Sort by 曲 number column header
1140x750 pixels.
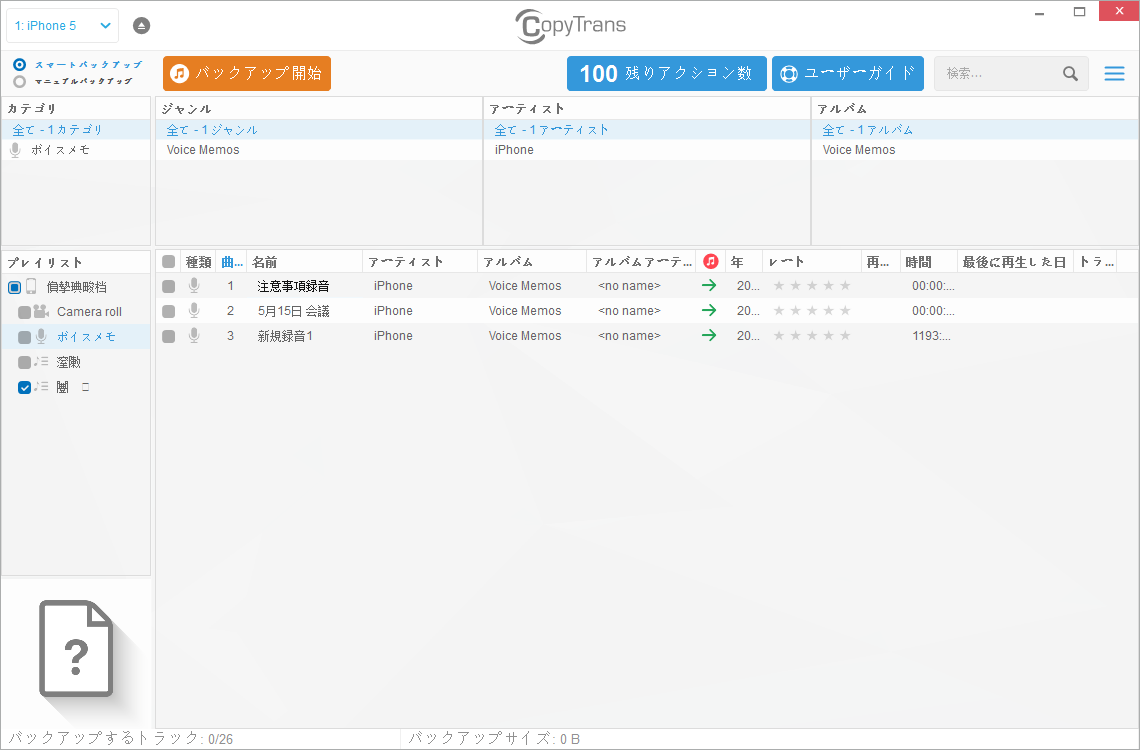point(231,262)
